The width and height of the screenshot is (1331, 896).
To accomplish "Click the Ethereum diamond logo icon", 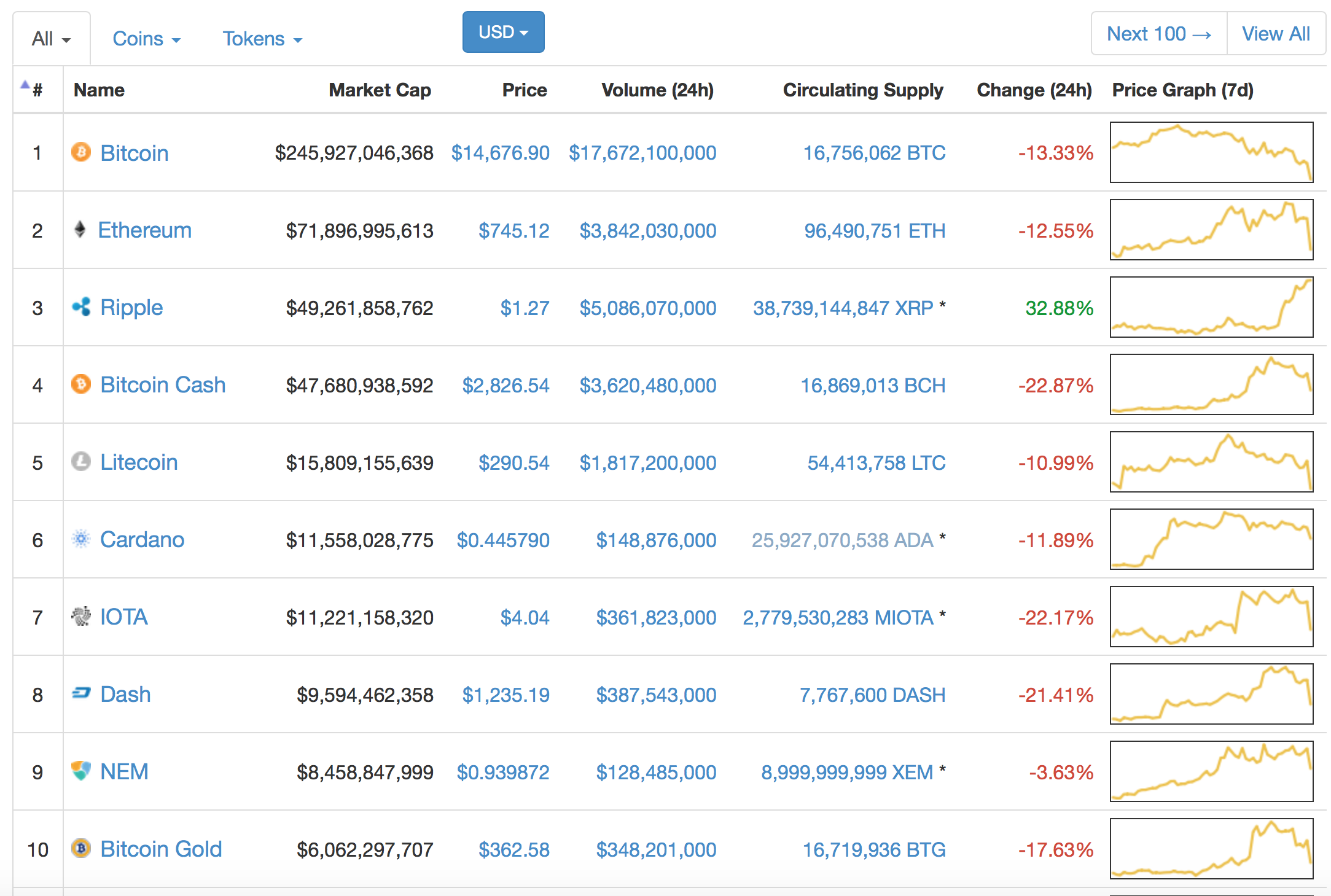I will [x=80, y=230].
